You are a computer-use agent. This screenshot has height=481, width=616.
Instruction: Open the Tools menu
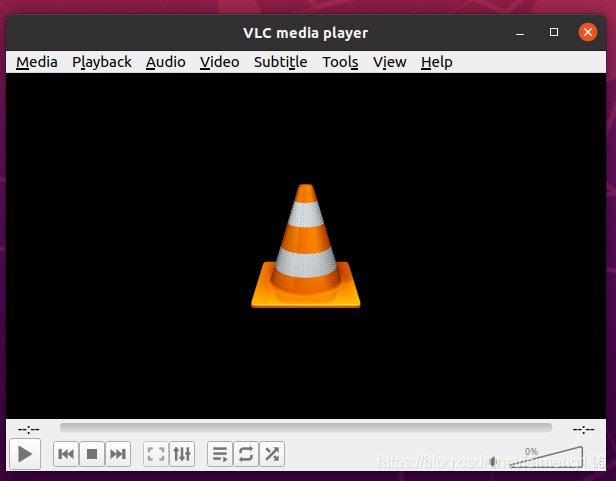point(340,62)
